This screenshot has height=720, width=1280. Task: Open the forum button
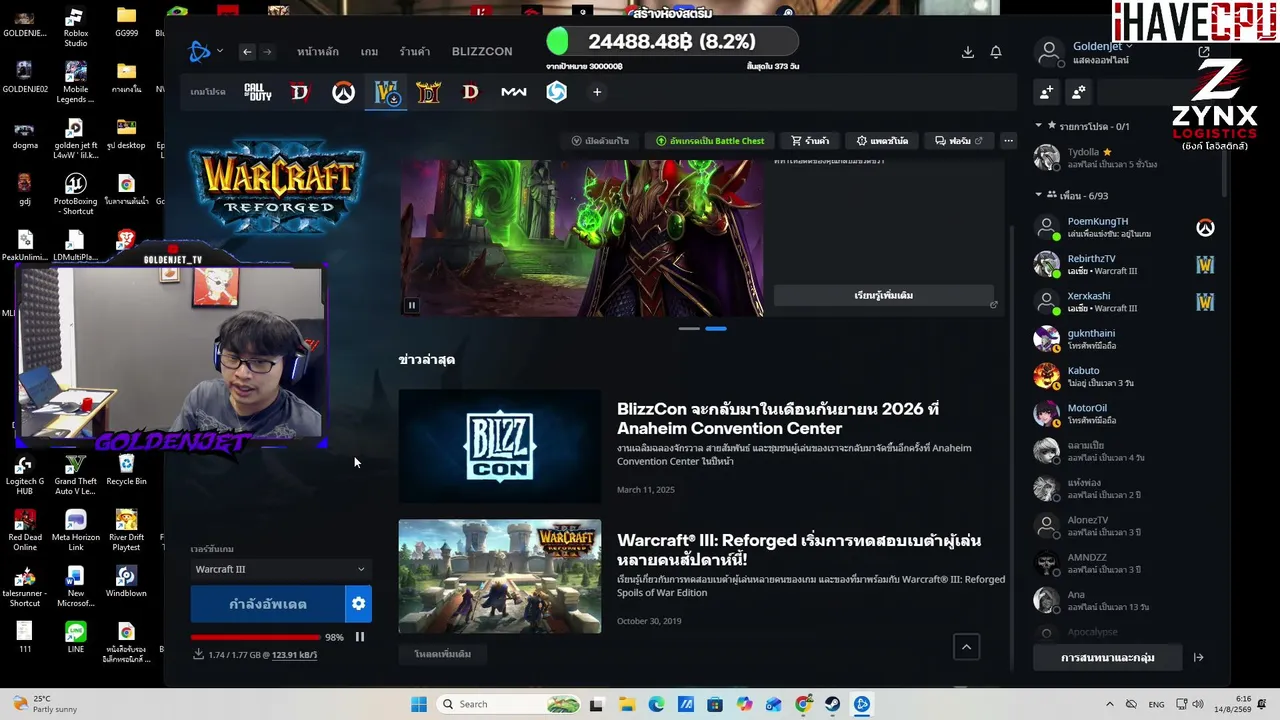pos(959,141)
